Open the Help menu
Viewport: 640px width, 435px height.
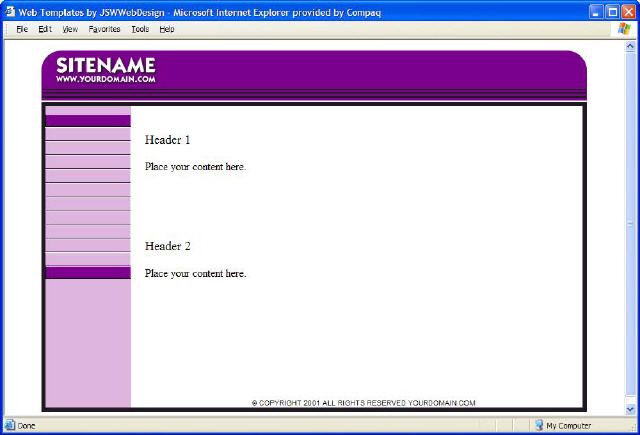tap(167, 29)
